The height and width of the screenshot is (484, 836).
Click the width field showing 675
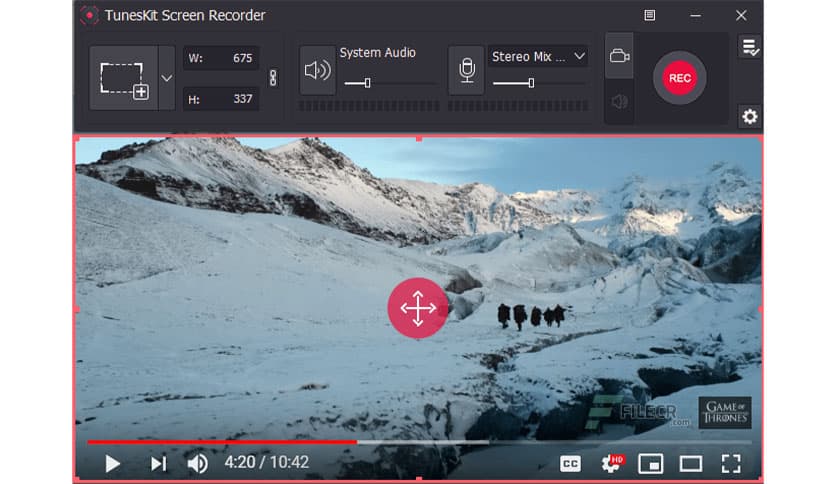221,58
